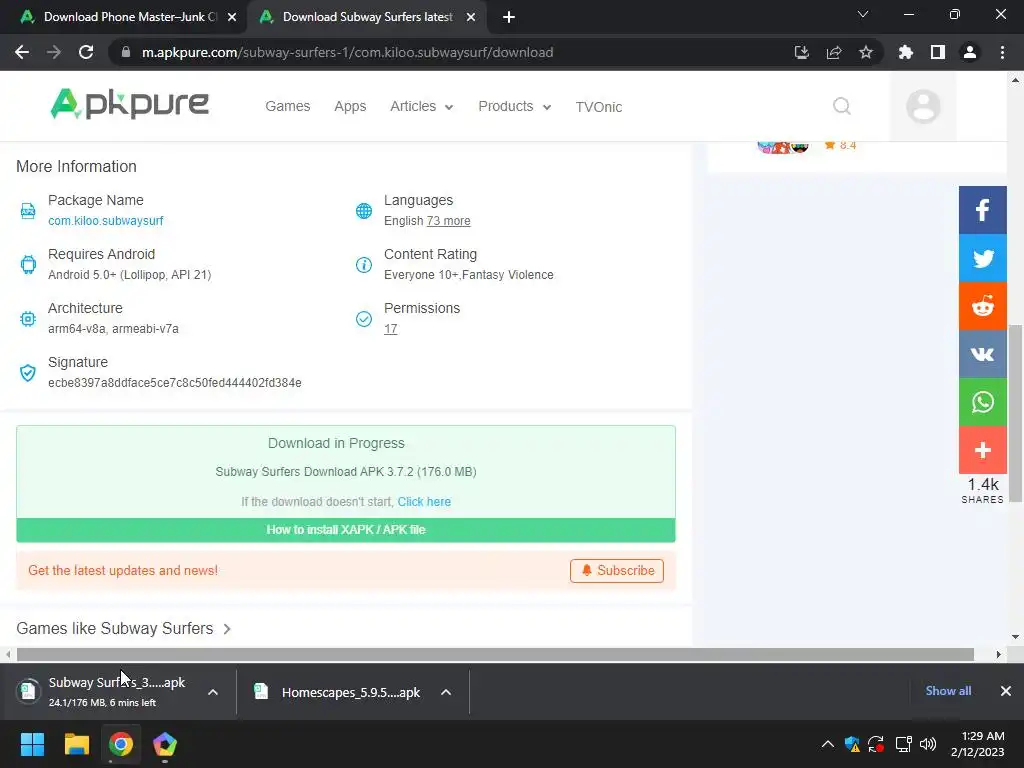Click the Games like Subway Surfers heading
This screenshot has height=768, width=1024.
(114, 628)
